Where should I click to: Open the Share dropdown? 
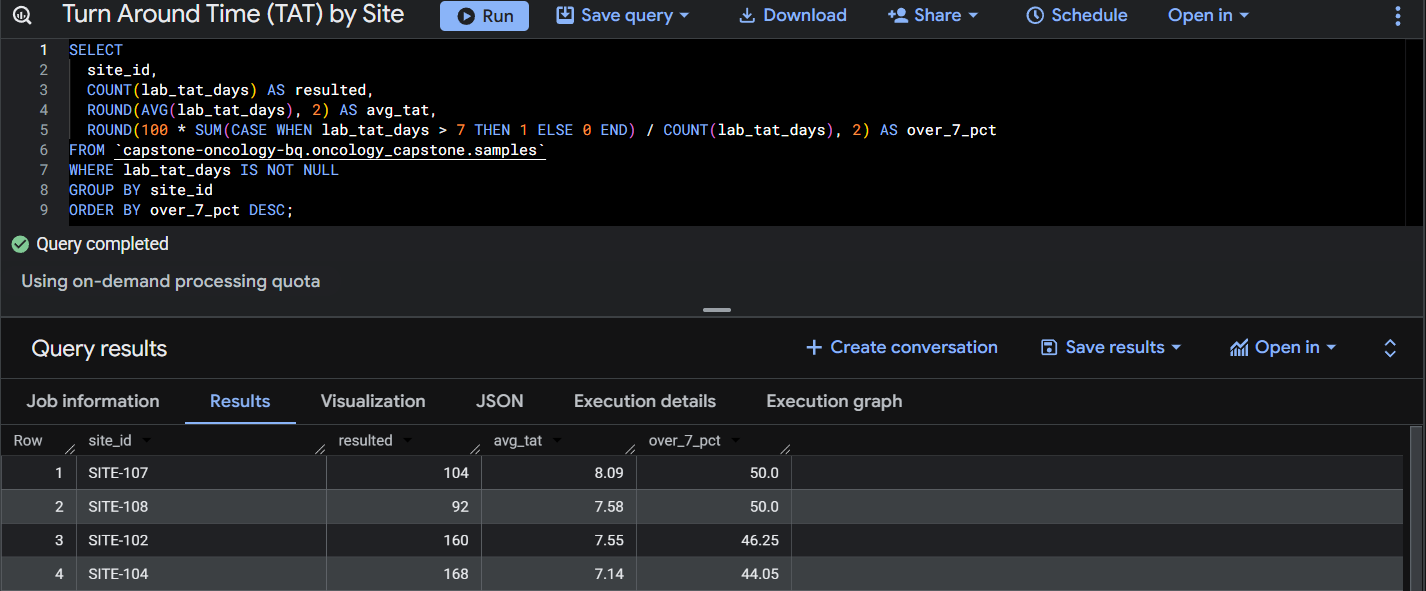[932, 16]
